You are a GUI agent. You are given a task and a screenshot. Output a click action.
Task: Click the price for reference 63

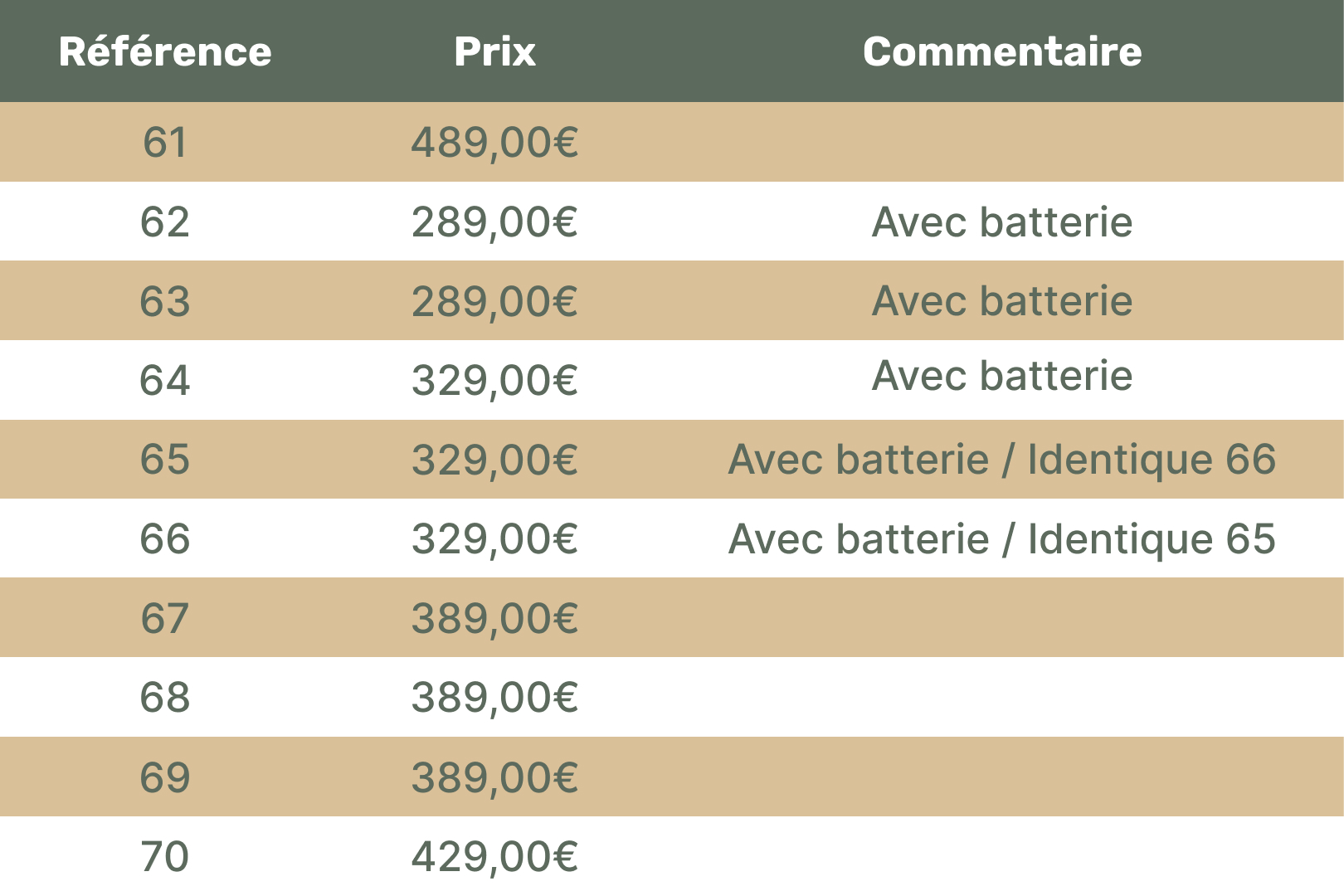494,301
